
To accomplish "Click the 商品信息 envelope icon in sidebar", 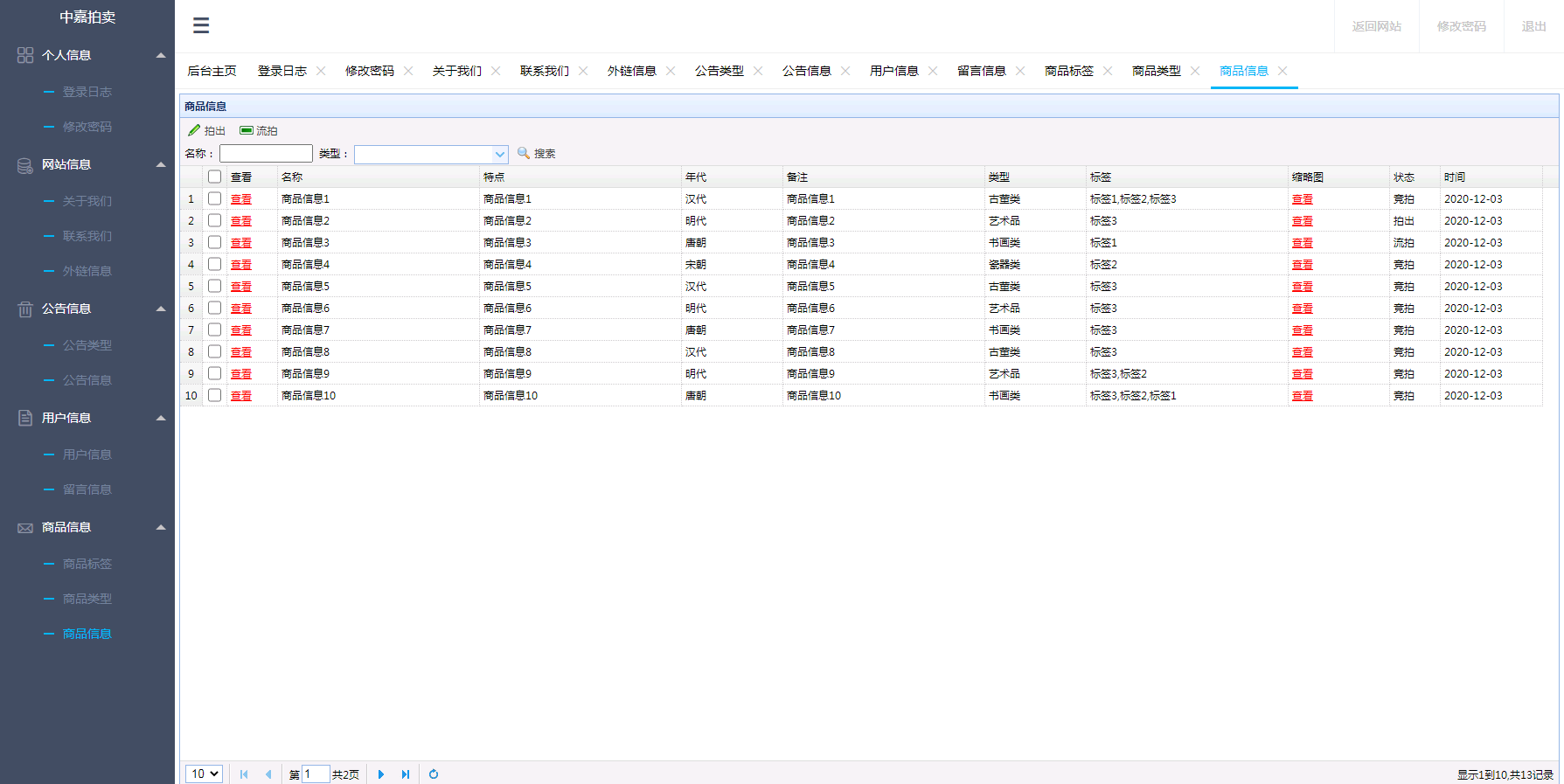I will click(25, 528).
